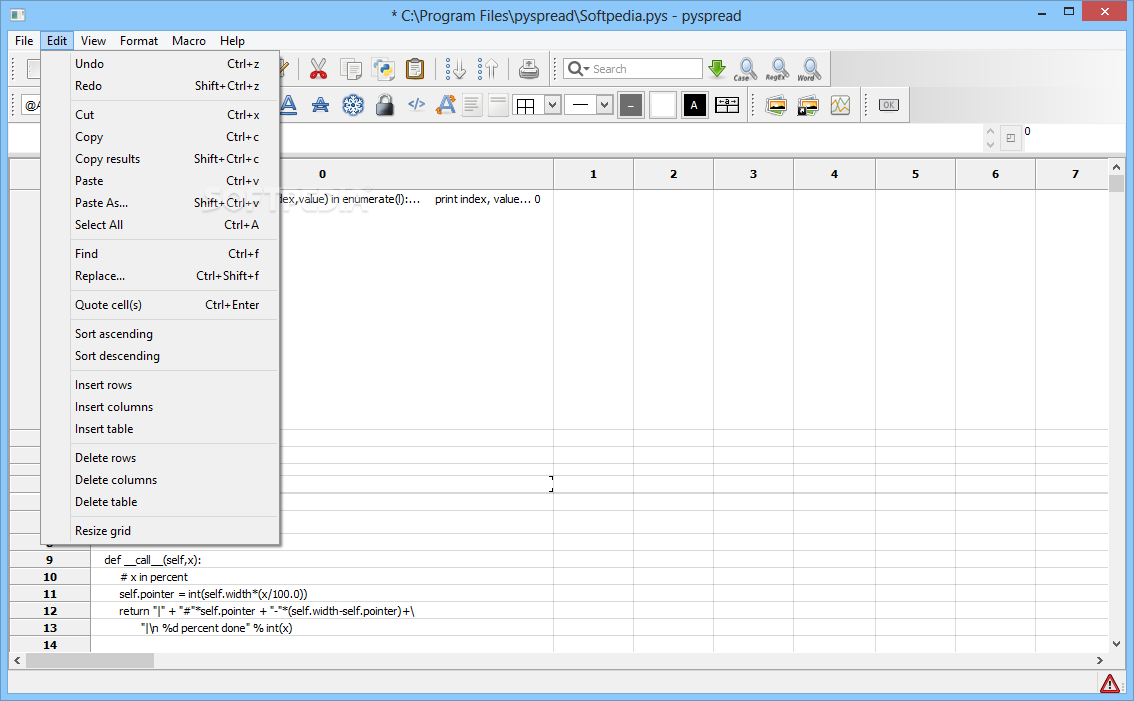Viewport: 1134px width, 701px height.
Task: Choose Insert table menu entry
Action: pyautogui.click(x=160, y=428)
